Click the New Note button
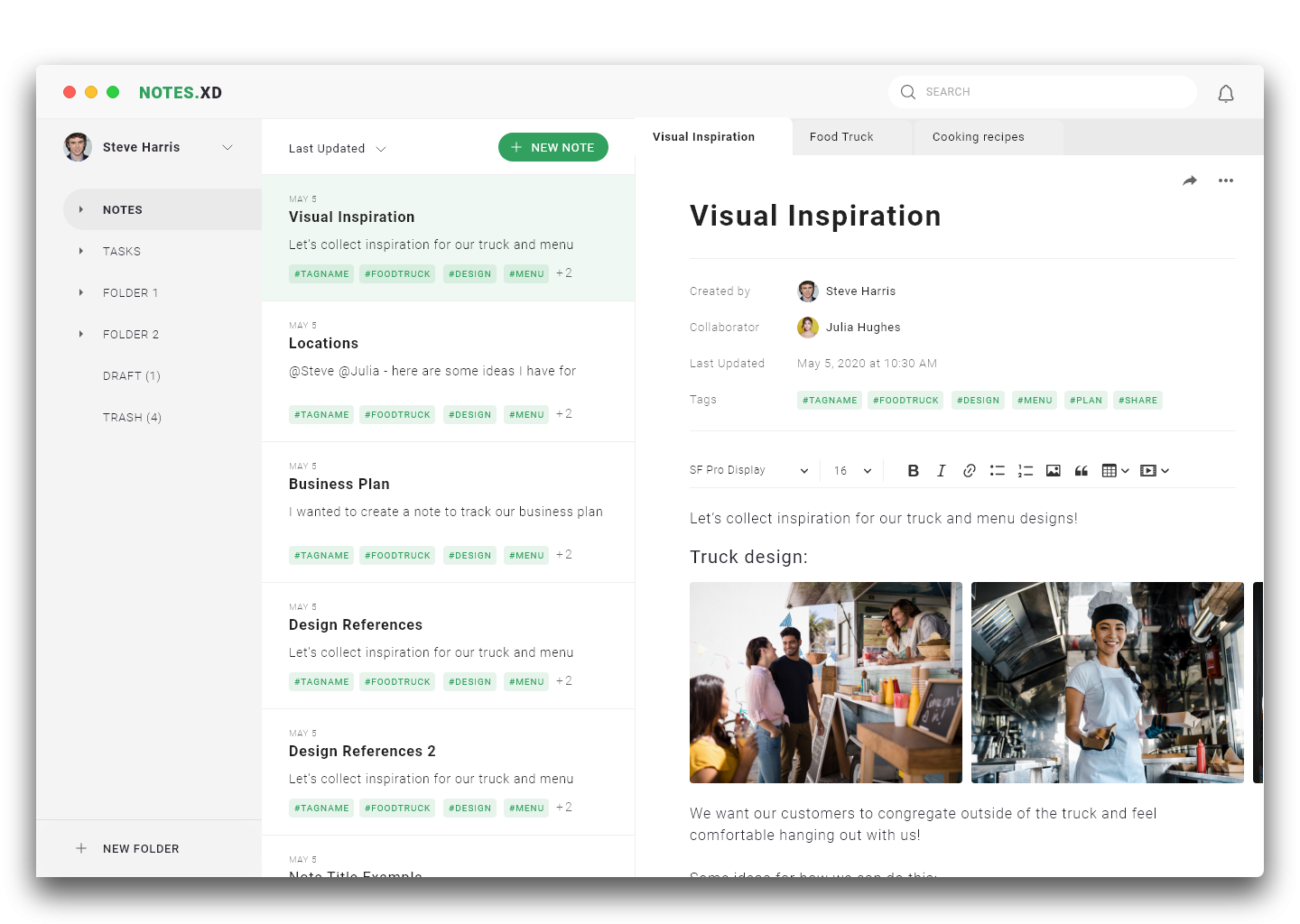 pos(553,147)
